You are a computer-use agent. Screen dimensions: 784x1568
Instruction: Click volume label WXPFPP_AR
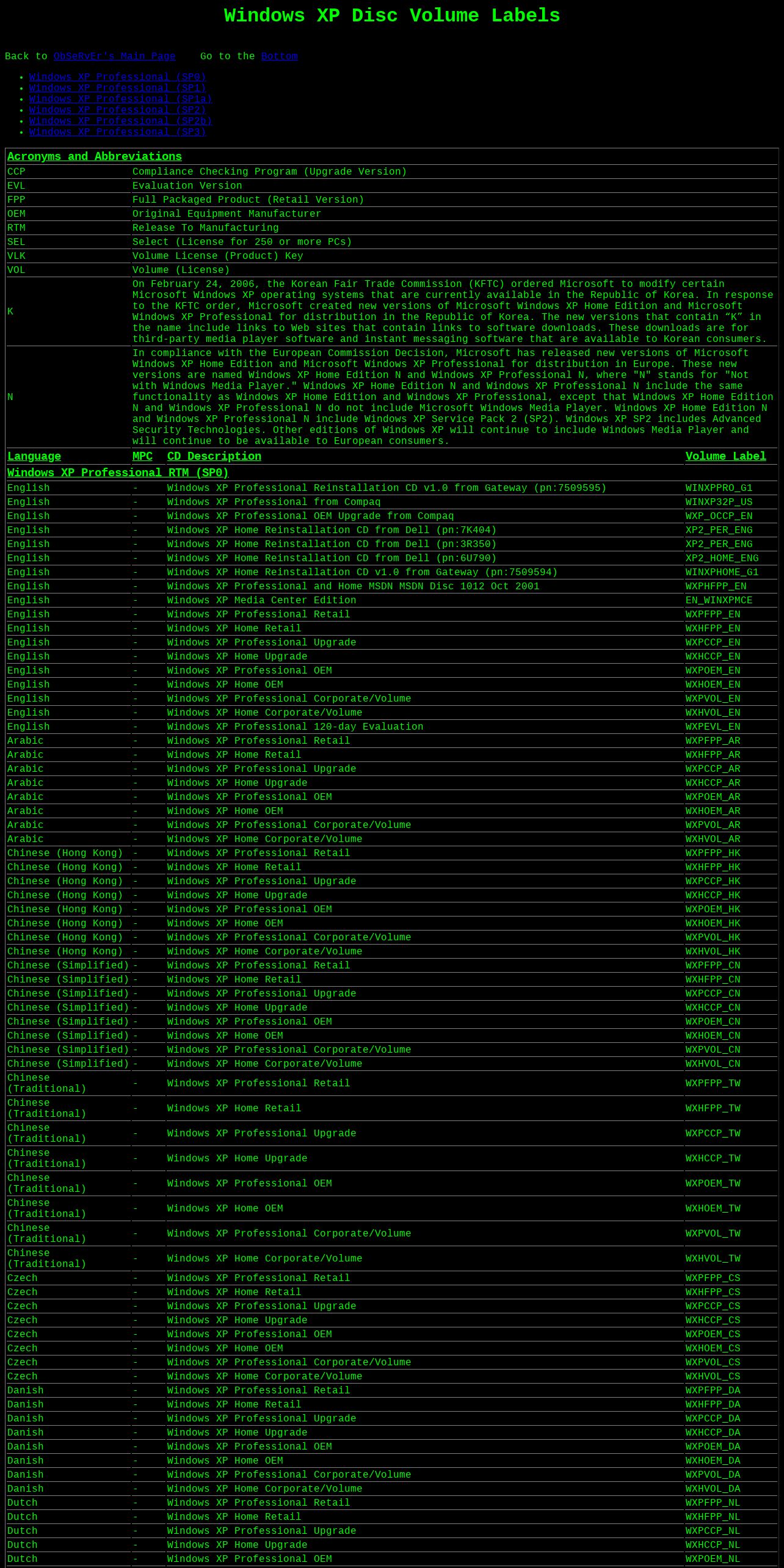click(x=713, y=741)
